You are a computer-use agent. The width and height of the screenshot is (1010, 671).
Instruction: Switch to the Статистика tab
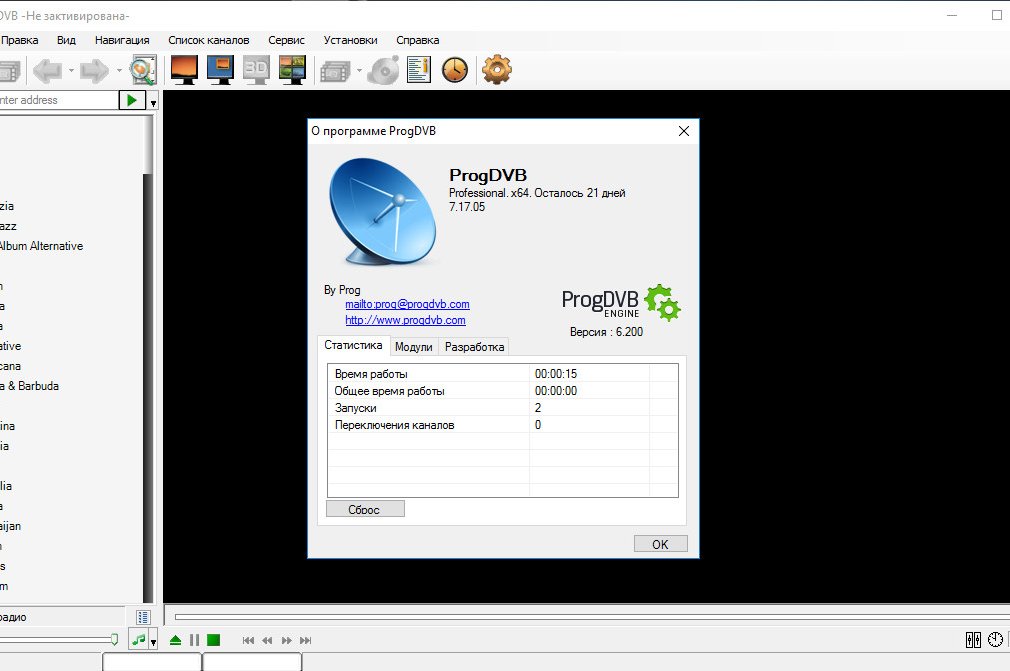pyautogui.click(x=353, y=345)
